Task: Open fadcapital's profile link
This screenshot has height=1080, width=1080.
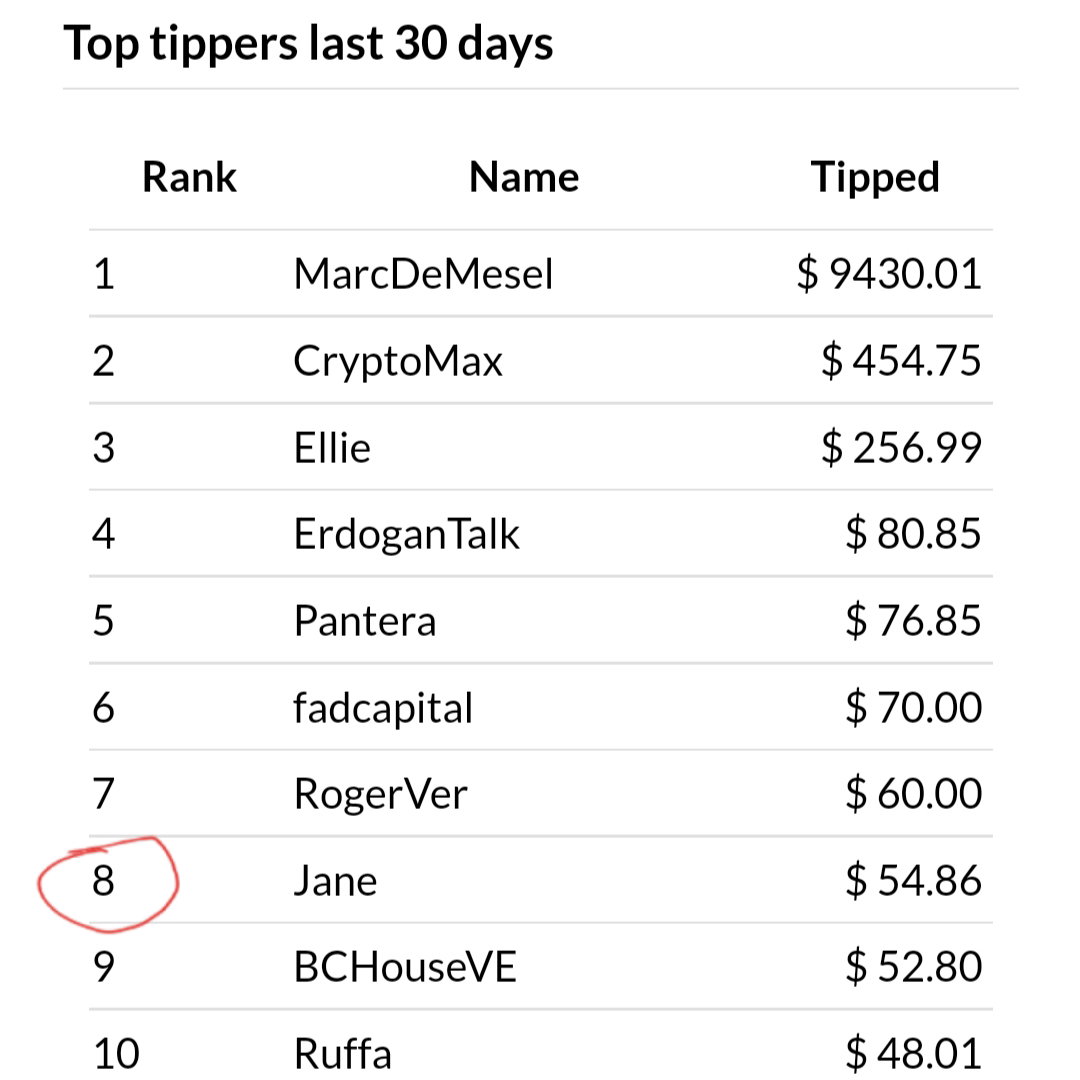Action: [383, 708]
